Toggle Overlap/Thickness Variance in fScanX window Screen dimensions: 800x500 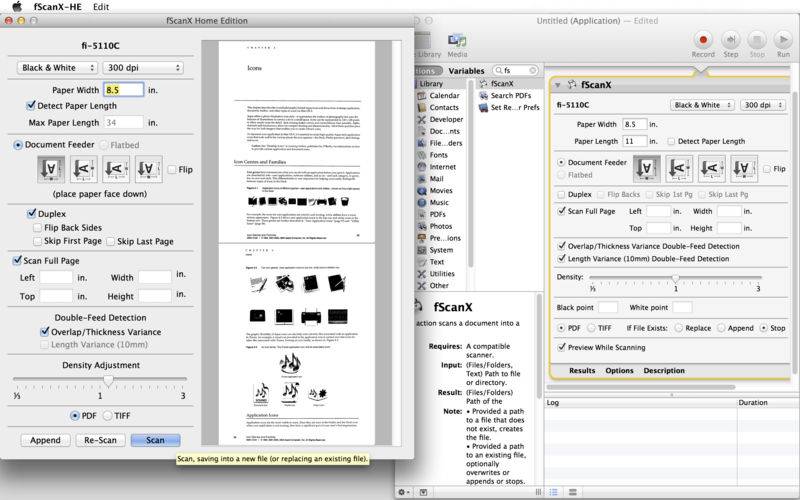tap(44, 332)
